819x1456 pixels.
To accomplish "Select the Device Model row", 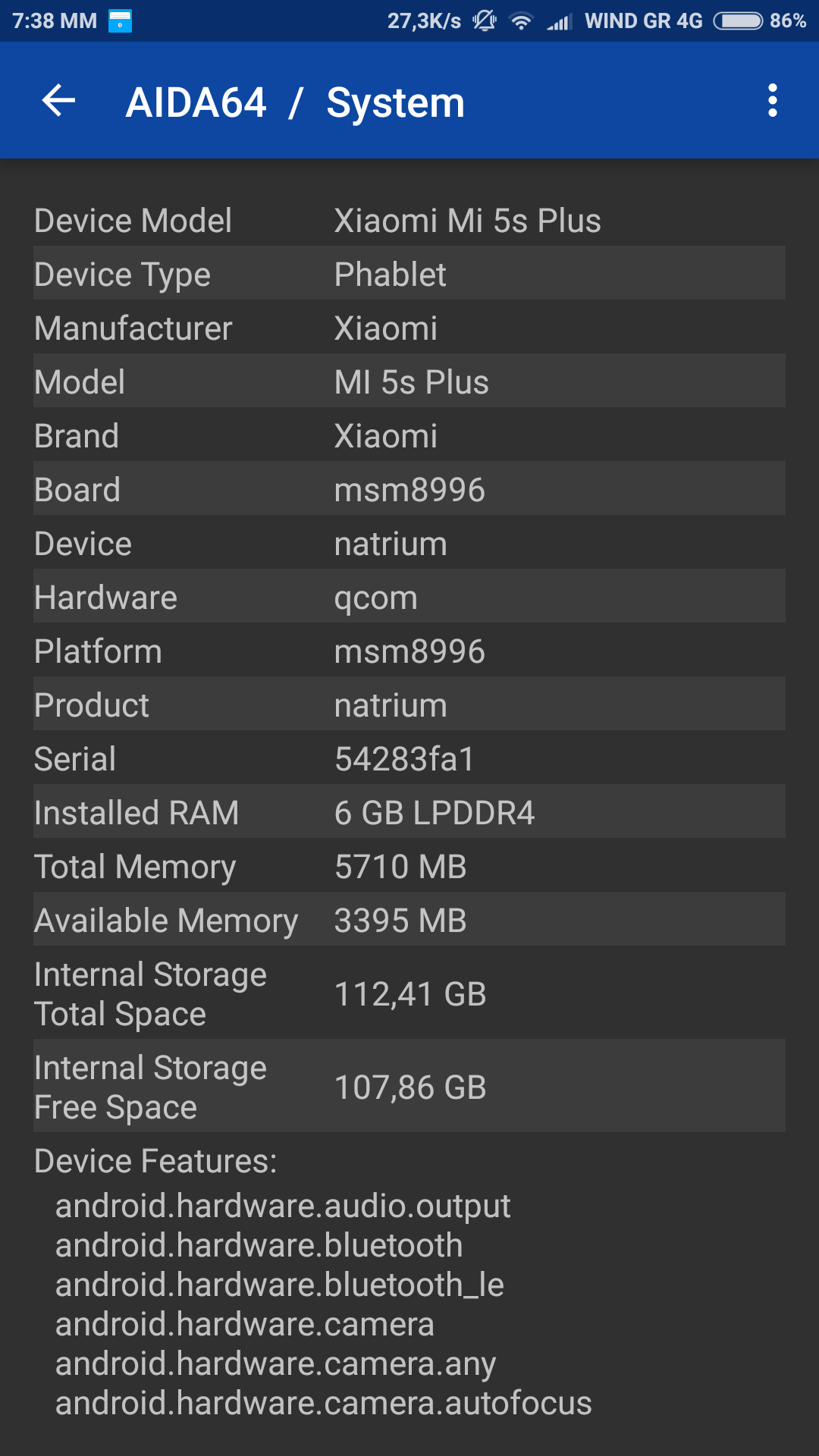I will [409, 221].
